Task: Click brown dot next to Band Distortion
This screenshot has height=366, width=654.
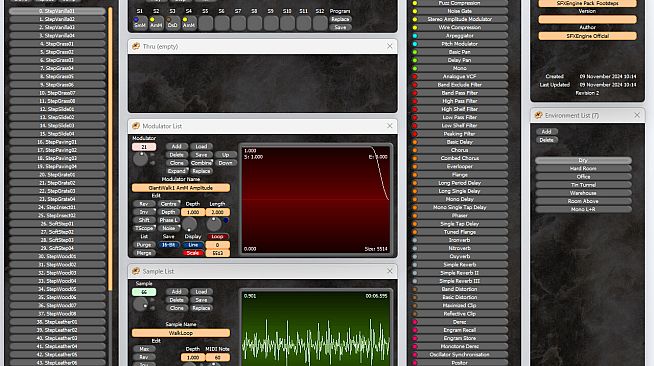Action: pos(415,289)
